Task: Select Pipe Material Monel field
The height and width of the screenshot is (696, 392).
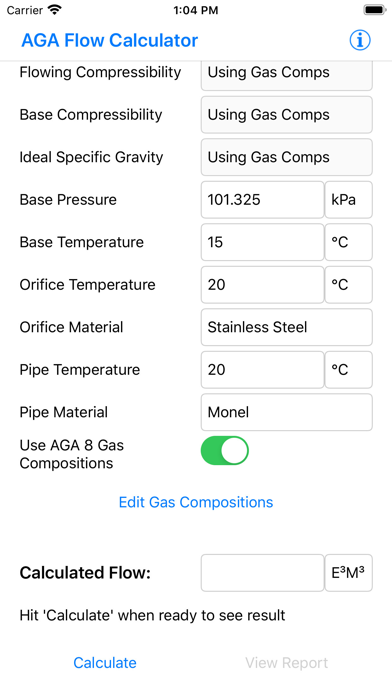Action: tap(287, 412)
